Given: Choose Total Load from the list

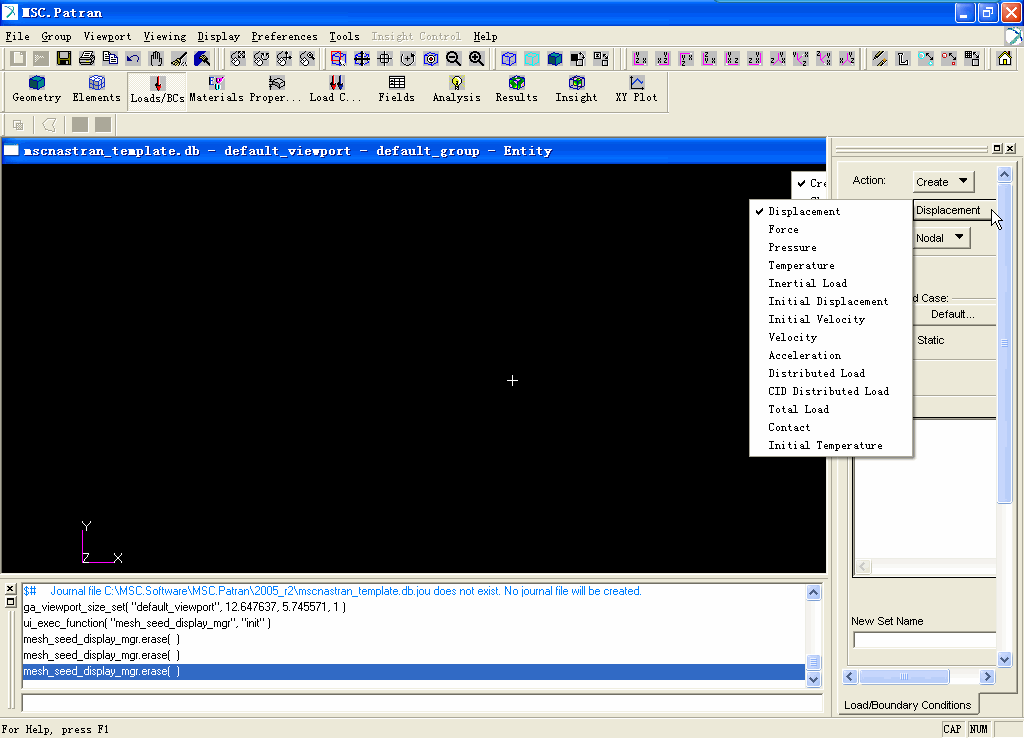Looking at the screenshot, I should tap(830, 409).
